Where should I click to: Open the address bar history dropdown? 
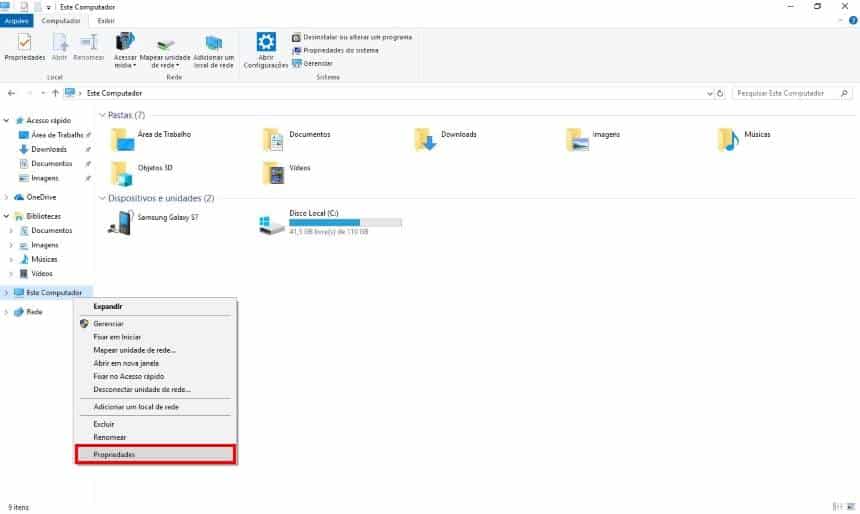point(710,93)
